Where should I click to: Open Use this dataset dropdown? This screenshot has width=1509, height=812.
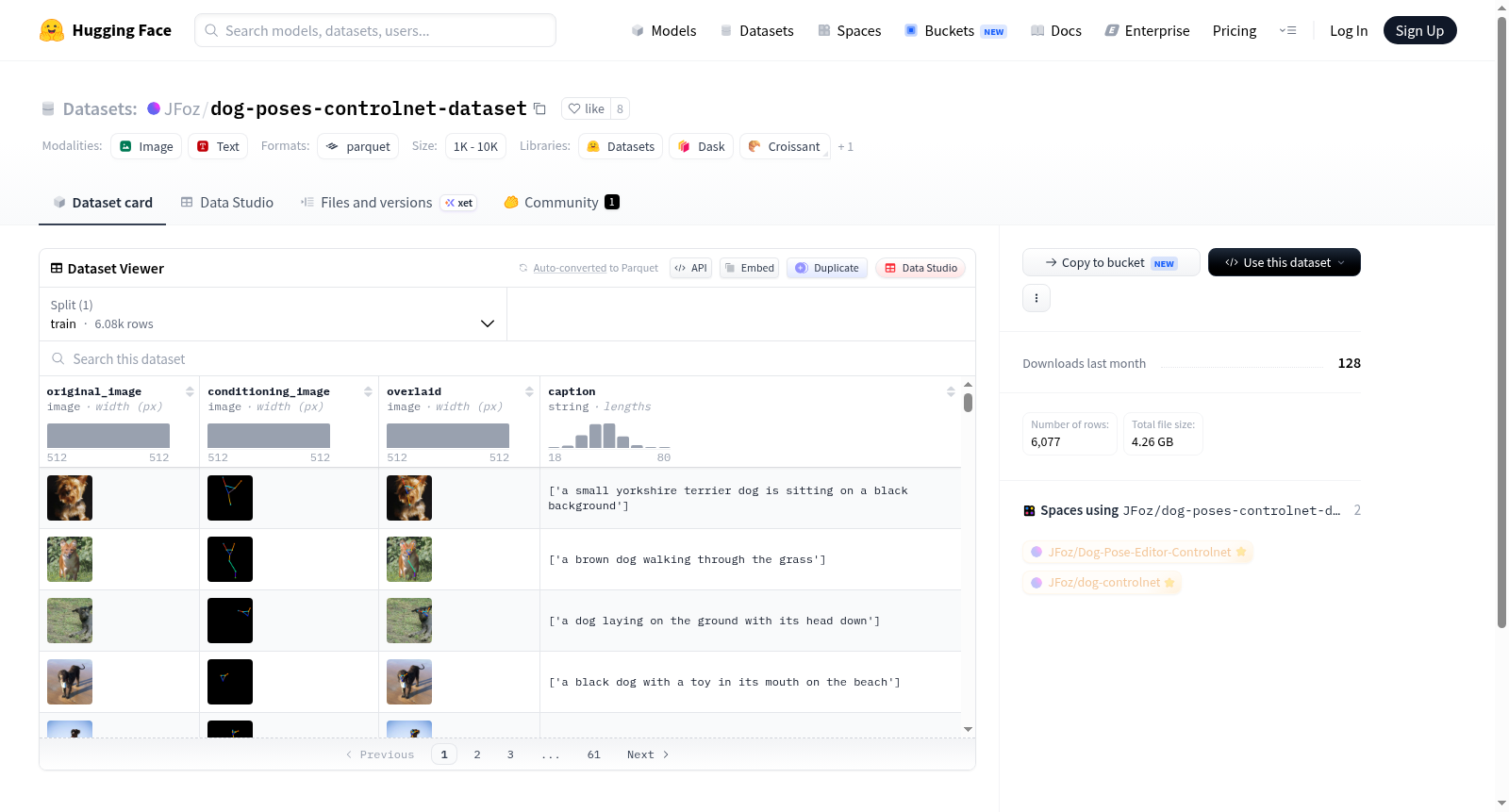1285,262
